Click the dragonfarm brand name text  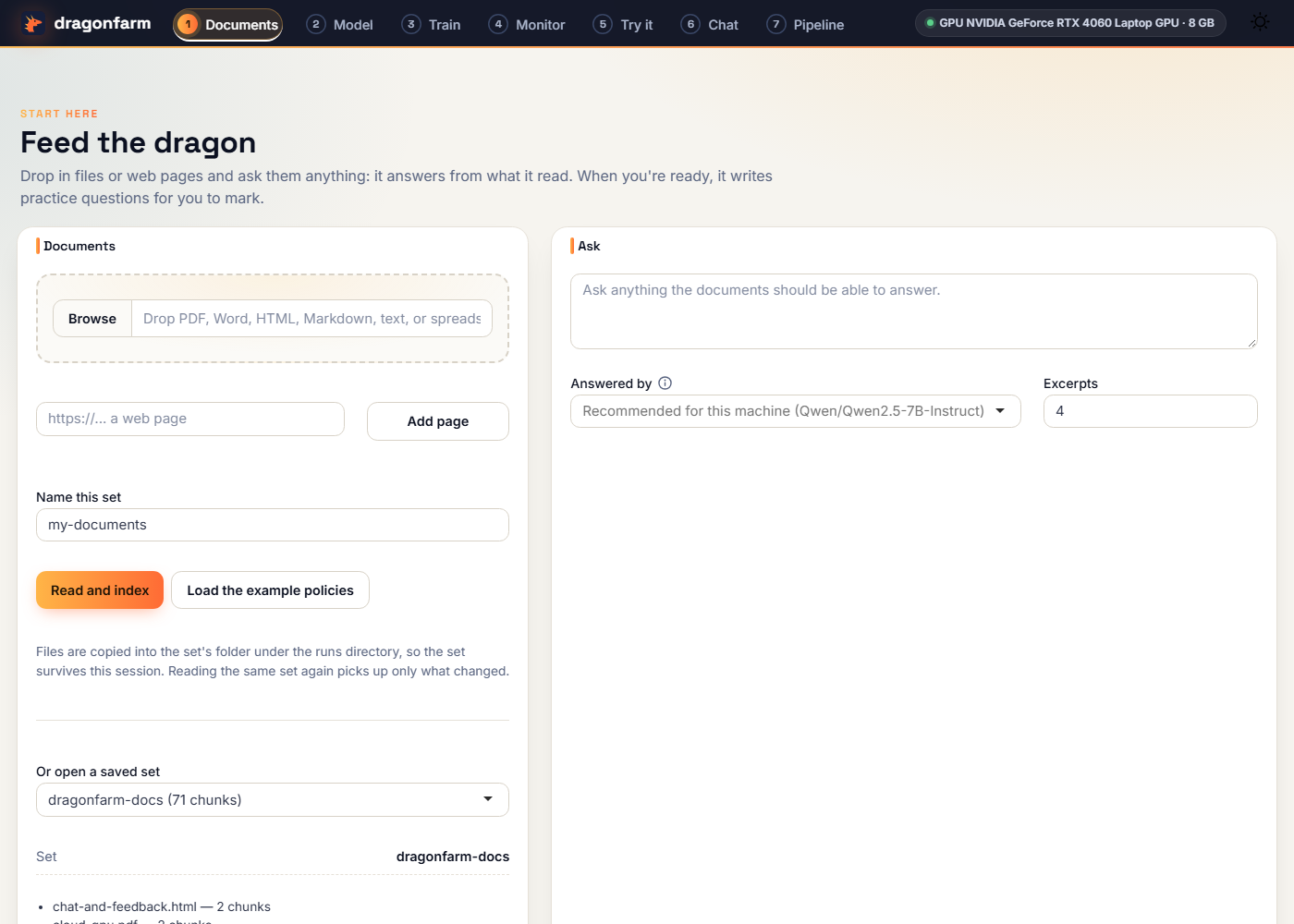tap(103, 23)
